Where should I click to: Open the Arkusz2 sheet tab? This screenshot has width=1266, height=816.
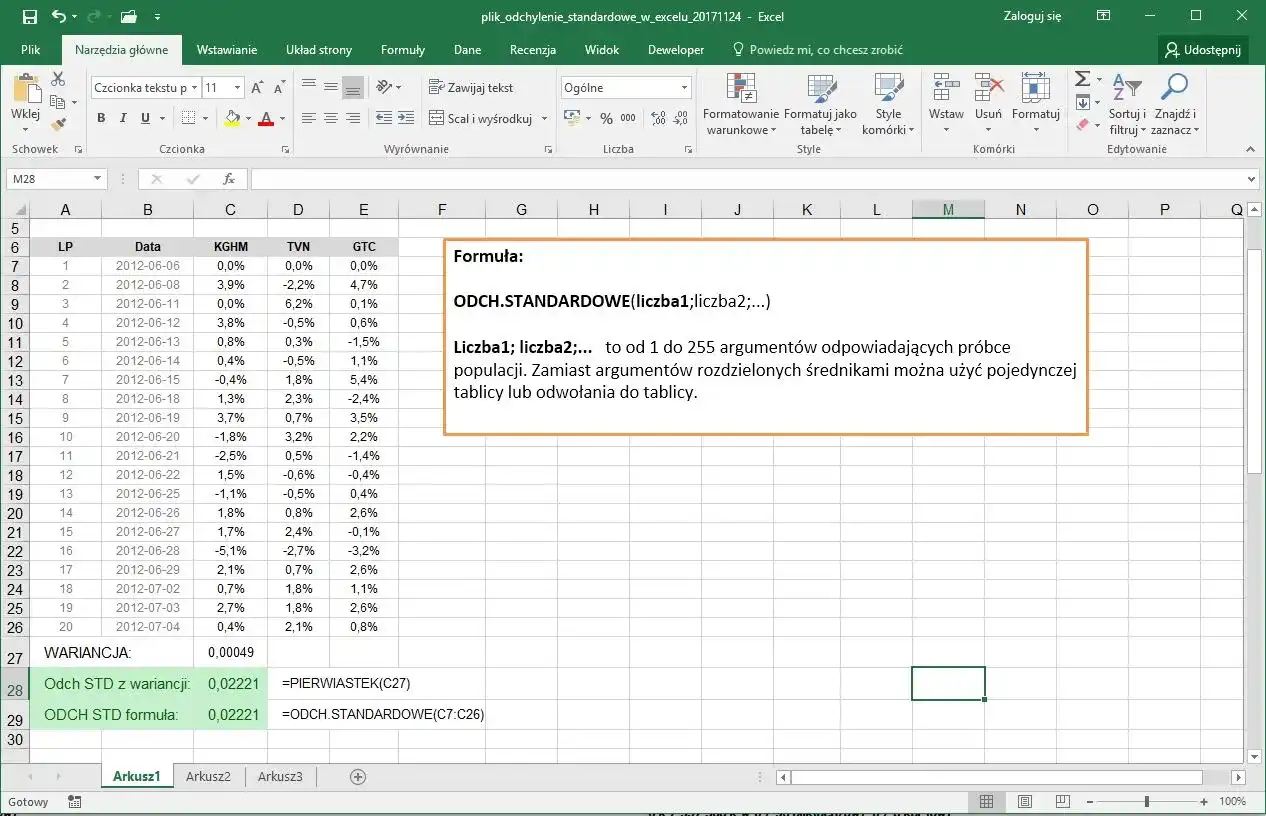[x=208, y=775]
